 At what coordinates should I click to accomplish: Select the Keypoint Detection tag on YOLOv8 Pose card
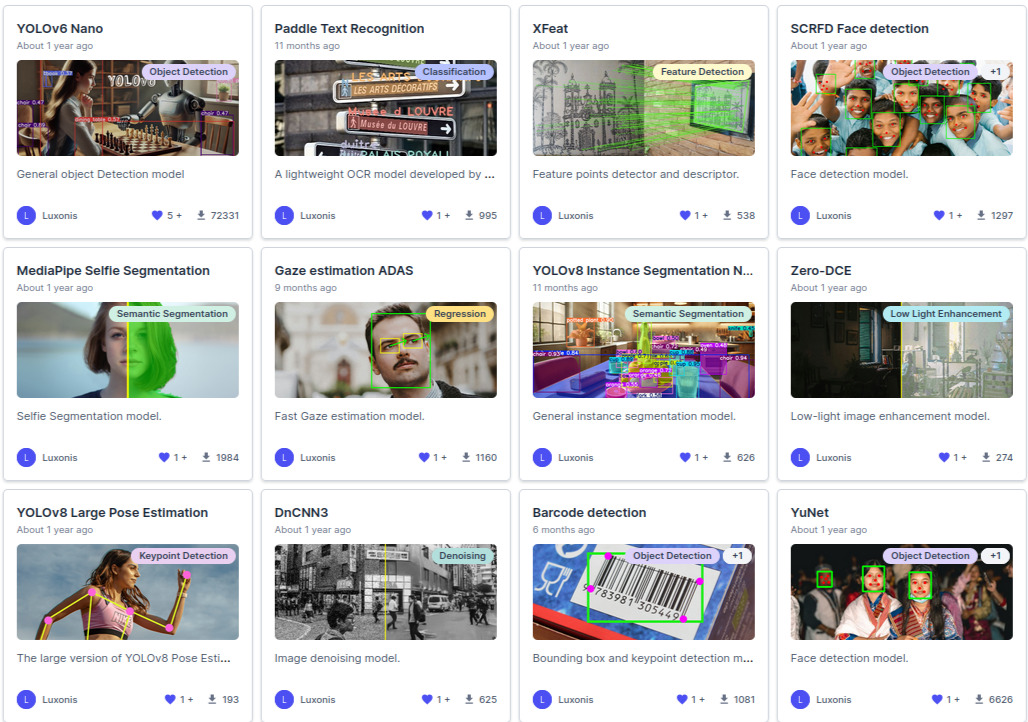pos(184,556)
